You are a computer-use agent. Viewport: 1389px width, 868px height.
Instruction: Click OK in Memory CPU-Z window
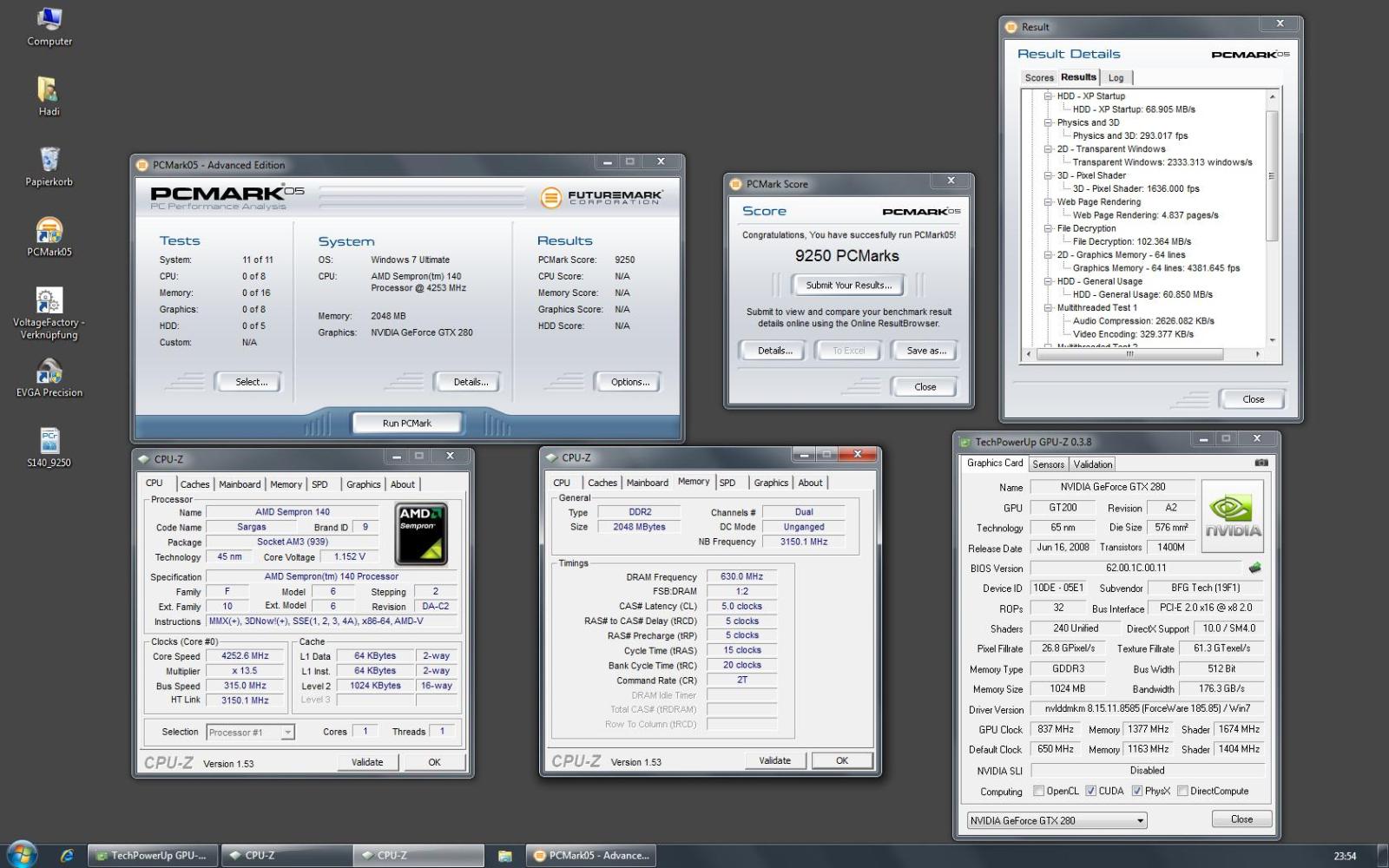841,760
